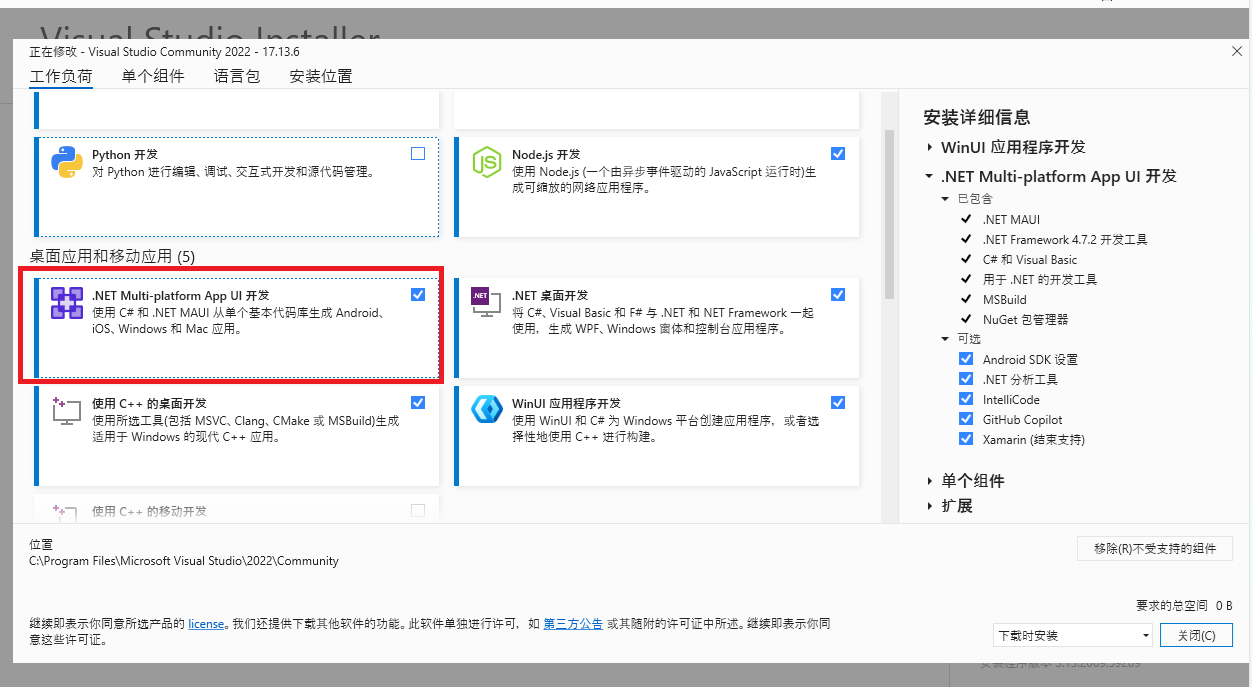
Task: Uncheck optional Android SDK 设置 component
Action: 966,359
